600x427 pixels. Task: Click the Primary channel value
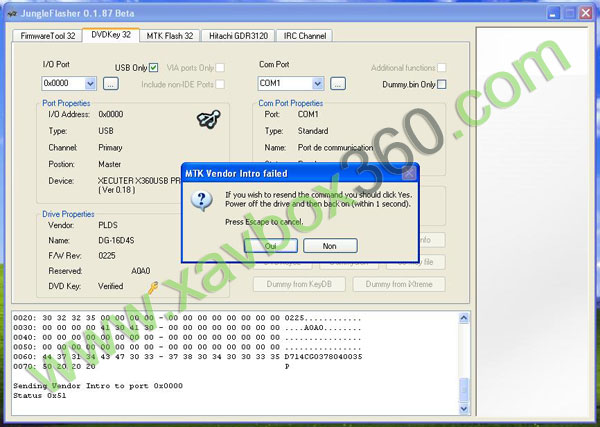click(110, 148)
